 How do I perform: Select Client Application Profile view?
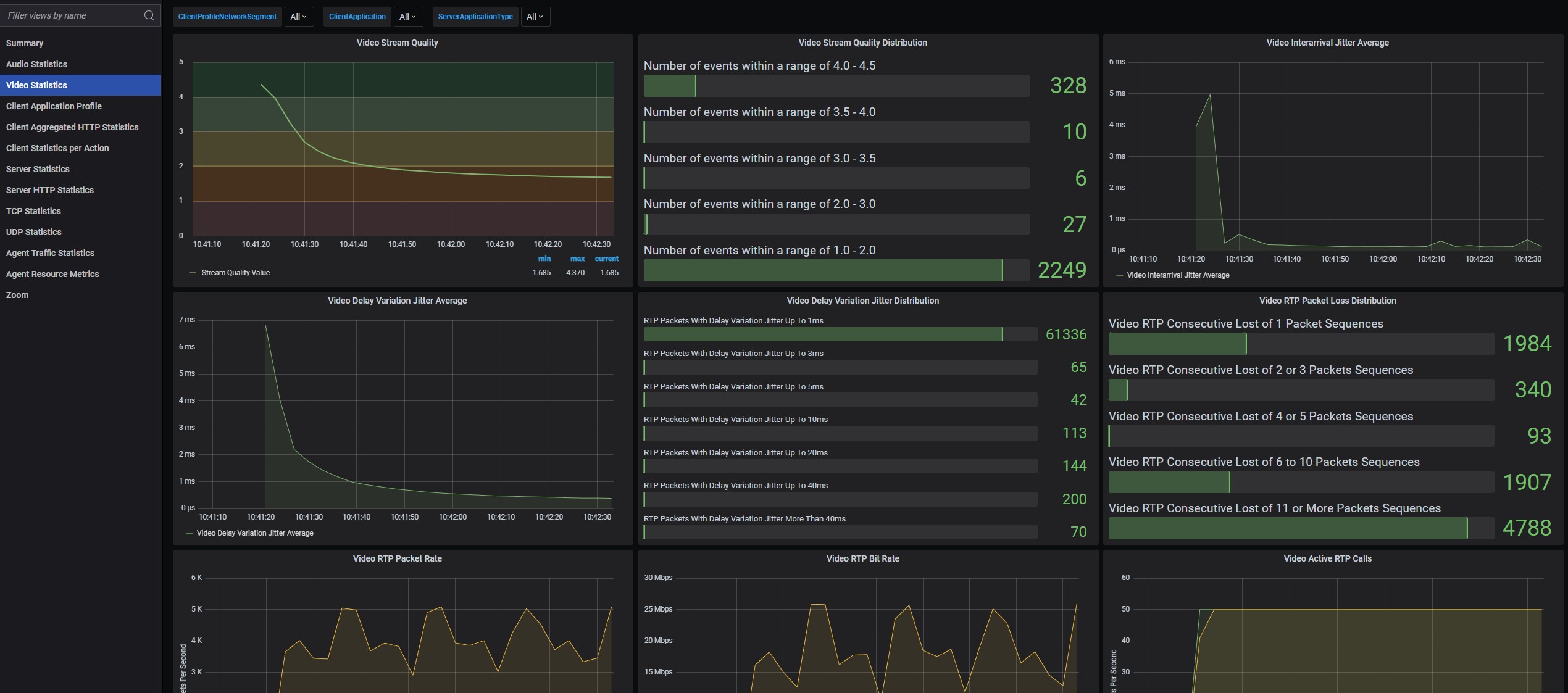(54, 106)
